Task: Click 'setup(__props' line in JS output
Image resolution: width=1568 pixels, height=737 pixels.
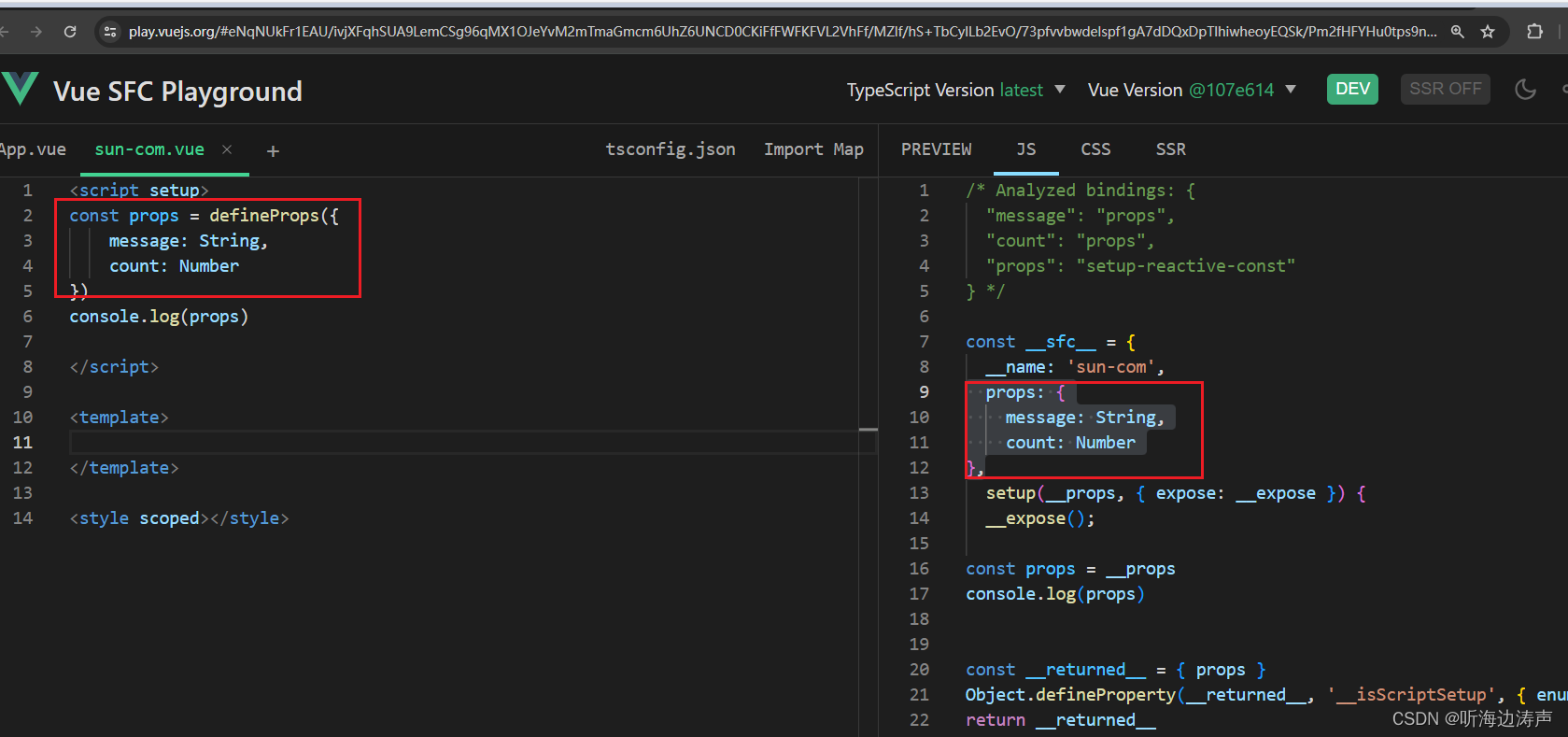Action: point(1176,493)
